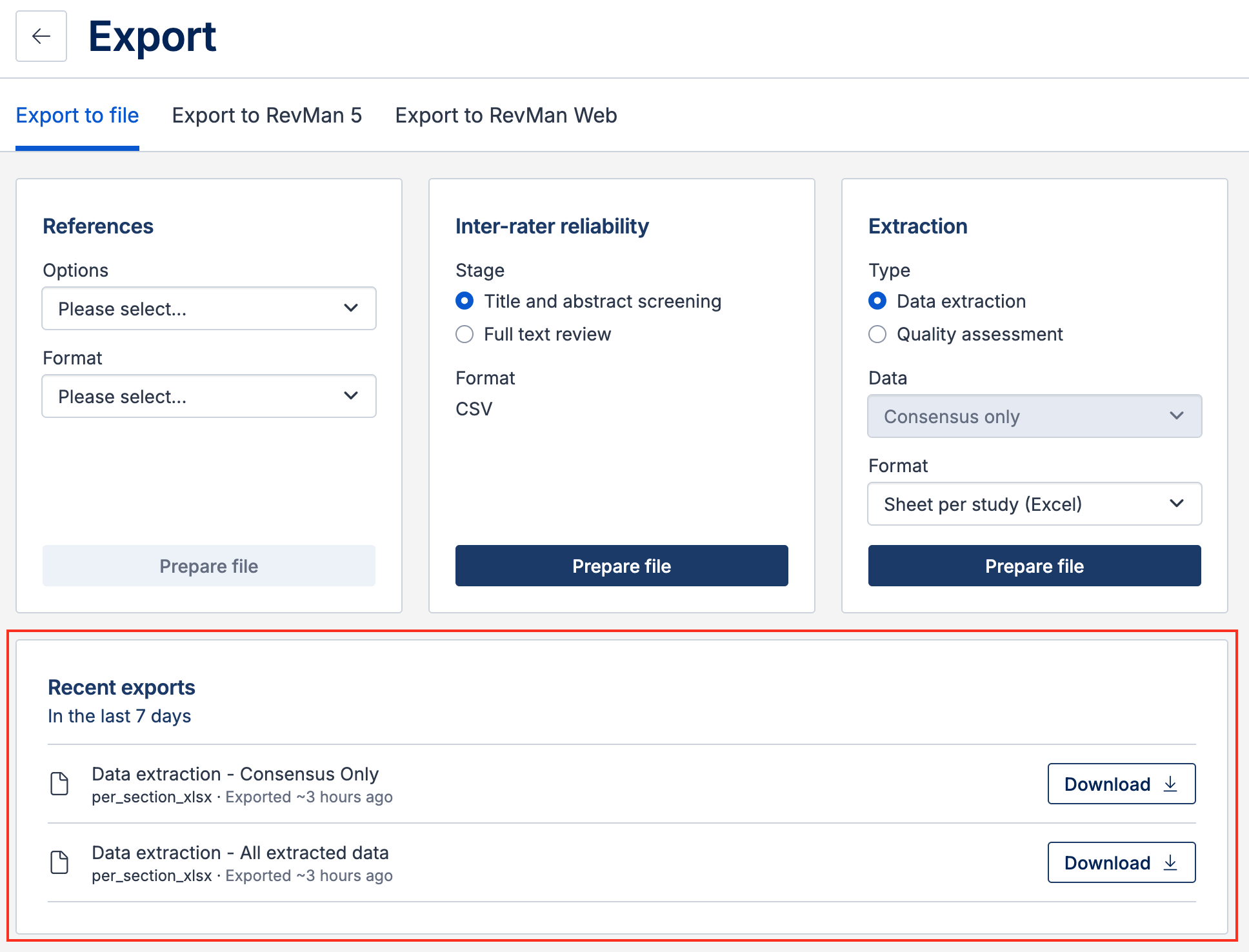The height and width of the screenshot is (952, 1249).
Task: Open the References Format dropdown
Action: pos(208,396)
